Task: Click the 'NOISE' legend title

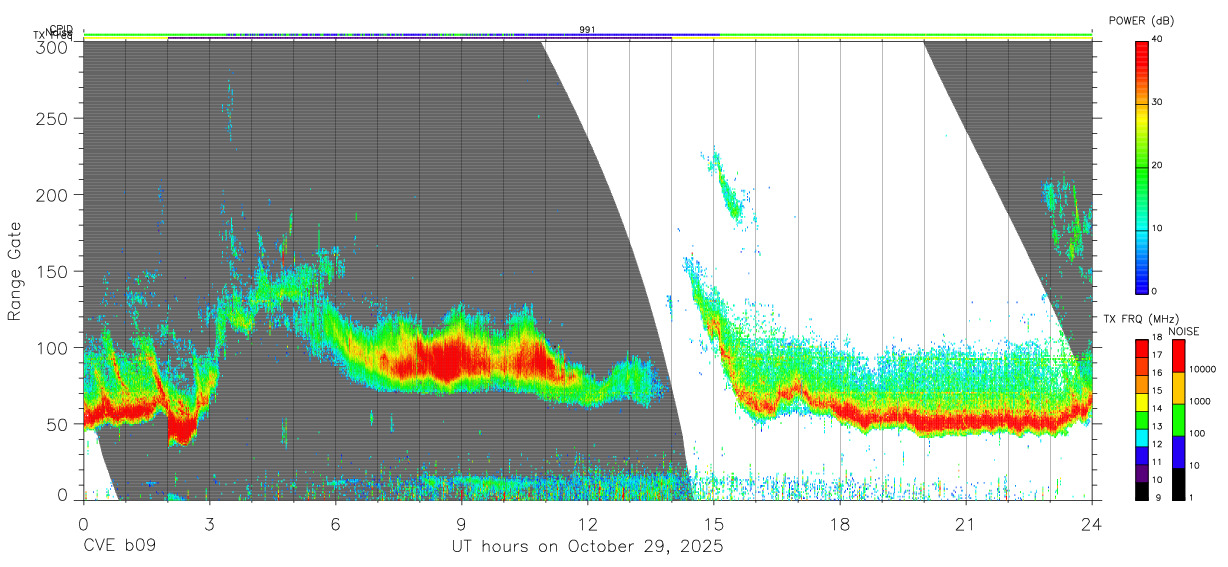Action: click(1184, 331)
